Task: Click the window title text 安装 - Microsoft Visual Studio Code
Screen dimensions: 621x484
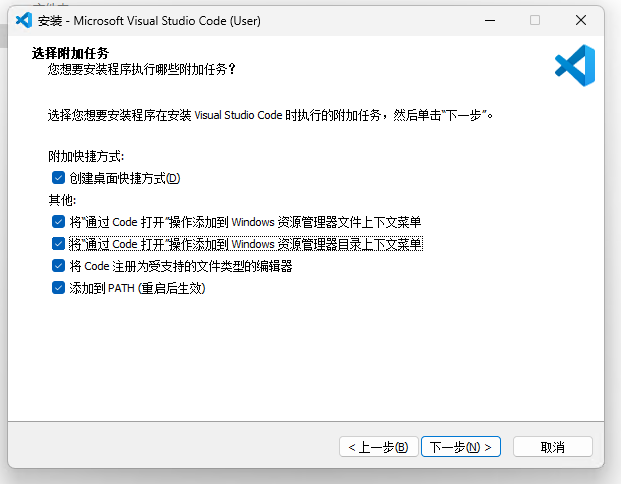Action: coord(149,21)
